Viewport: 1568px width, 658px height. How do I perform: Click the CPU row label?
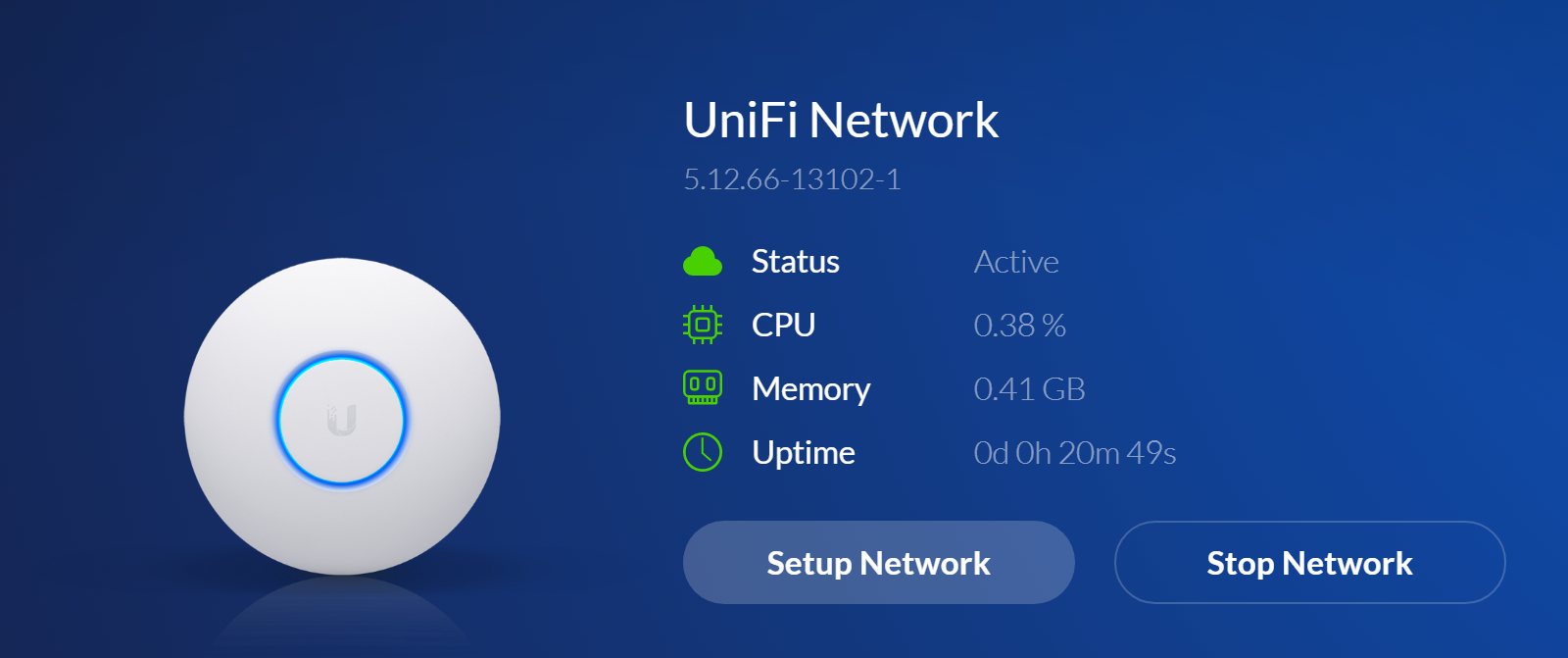[x=782, y=325]
